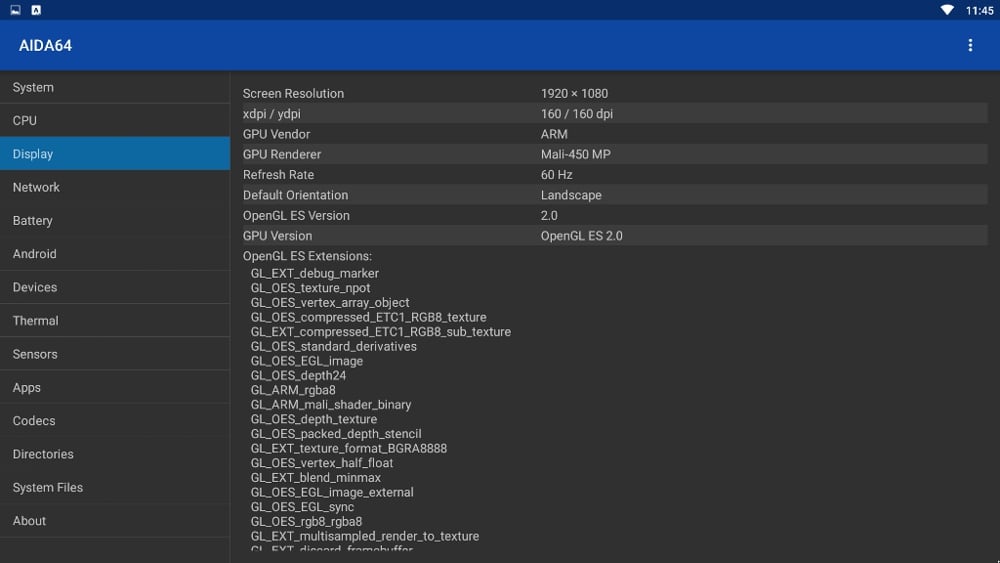The height and width of the screenshot is (563, 1000).
Task: Tap the 11:45 clock in status bar
Action: click(x=979, y=10)
